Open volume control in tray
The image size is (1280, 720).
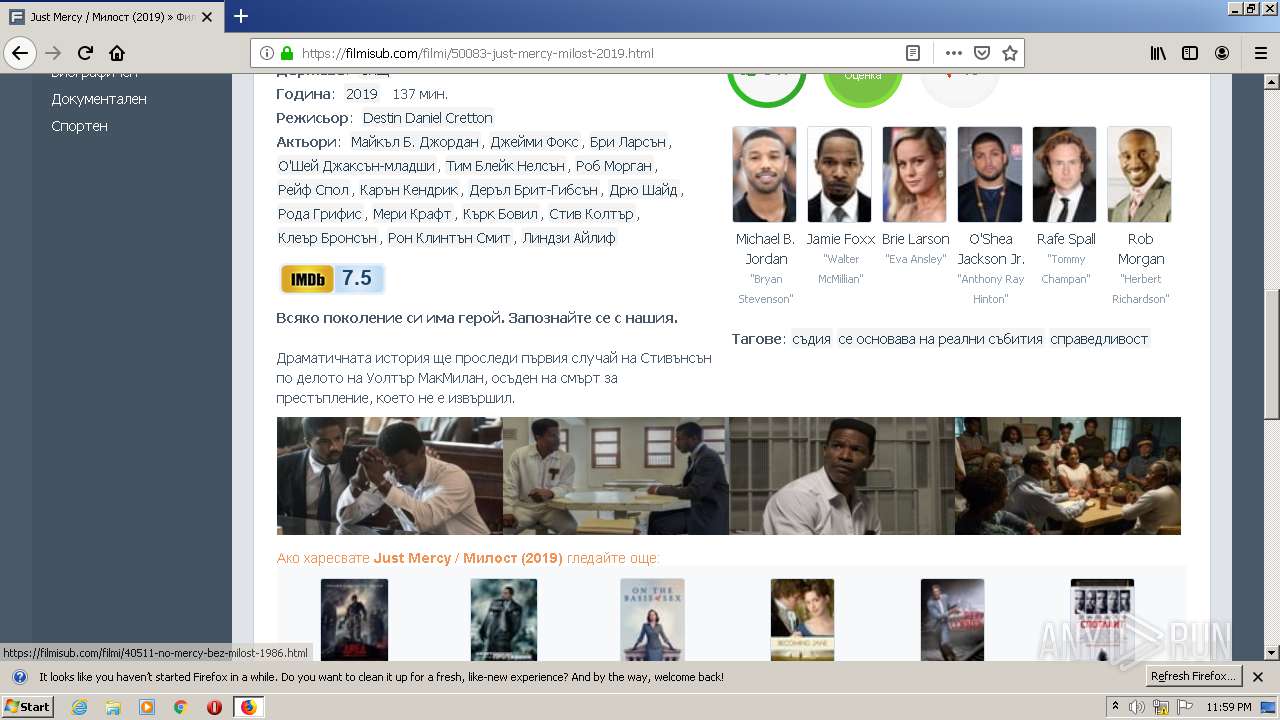[1137, 707]
